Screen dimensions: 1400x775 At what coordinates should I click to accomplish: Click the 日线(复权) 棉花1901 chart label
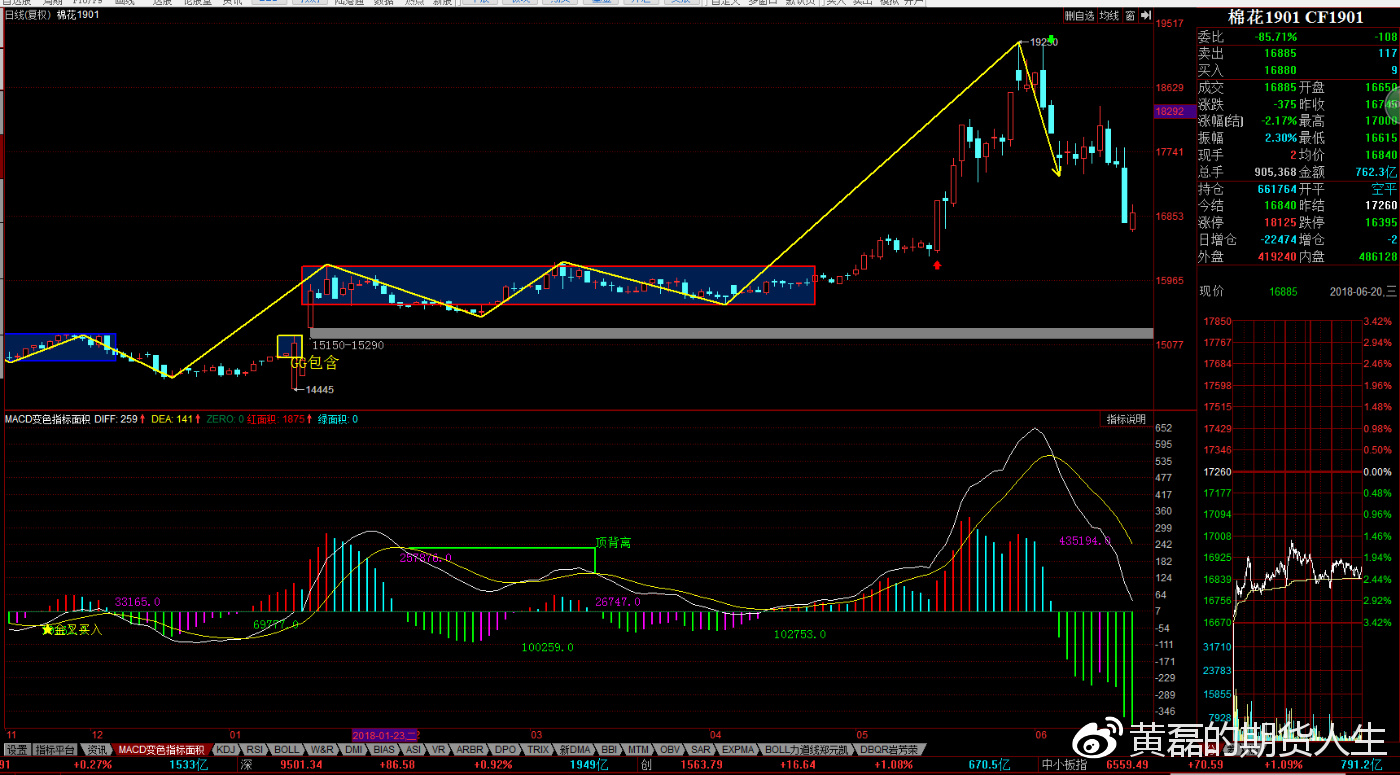point(52,16)
